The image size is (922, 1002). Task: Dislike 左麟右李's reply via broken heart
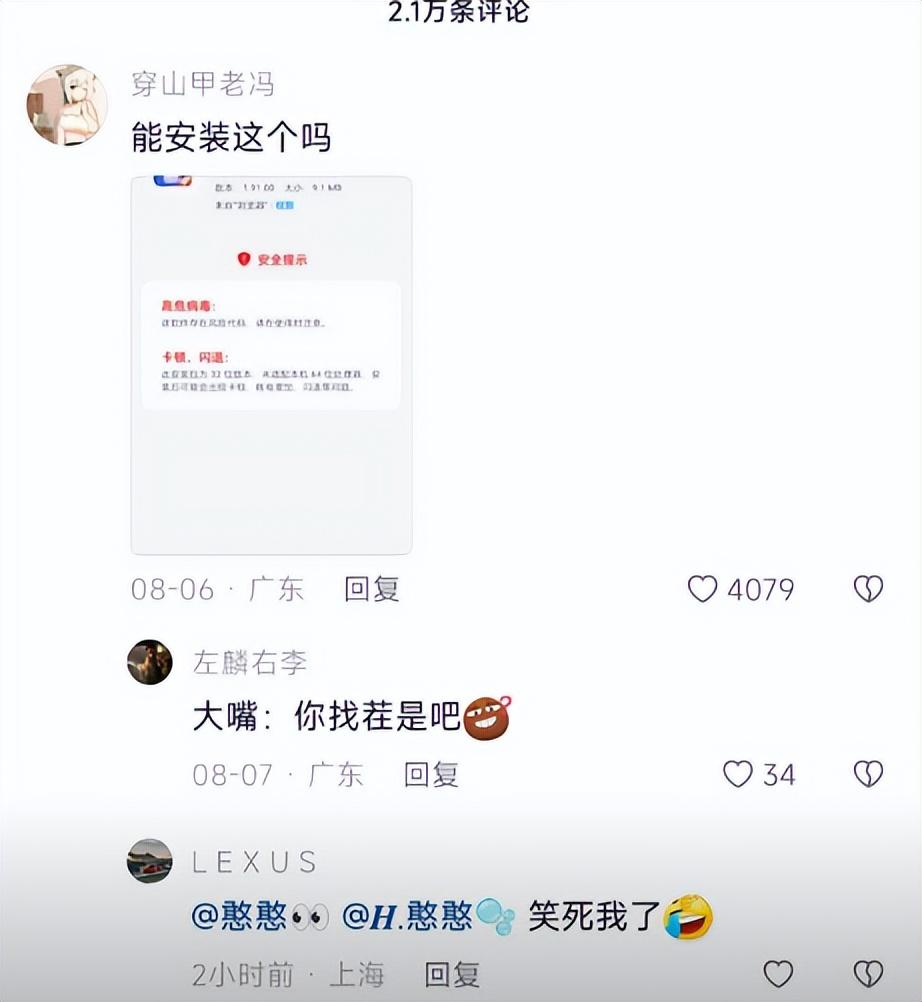(868, 774)
